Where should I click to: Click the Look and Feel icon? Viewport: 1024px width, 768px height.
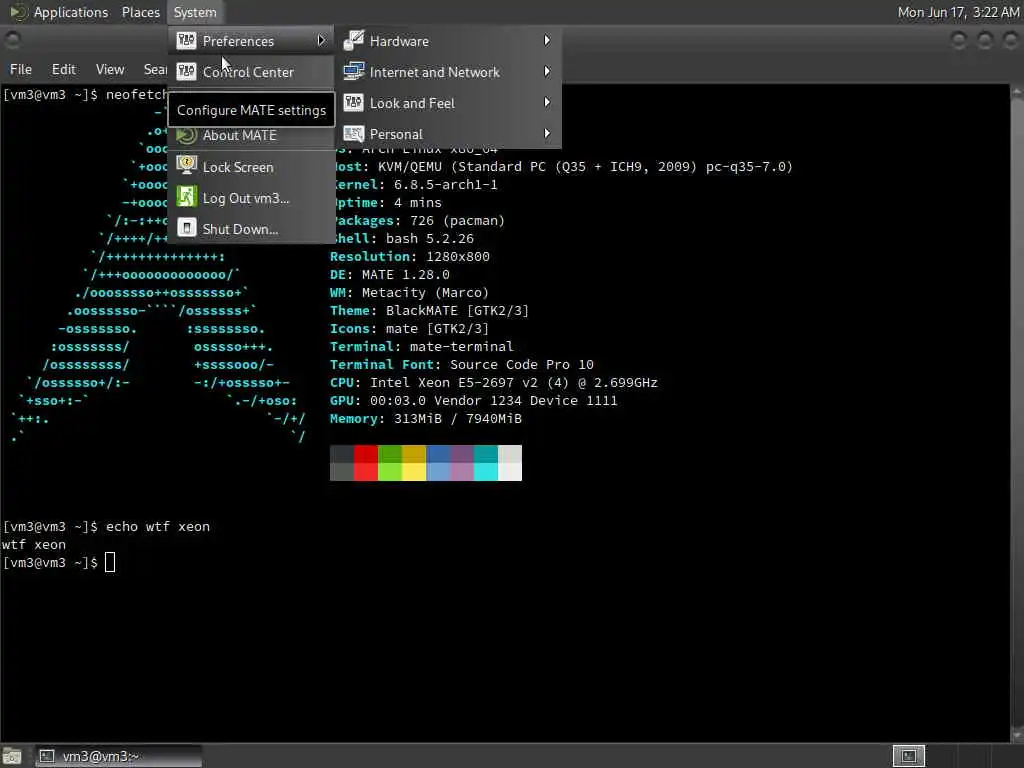[353, 103]
